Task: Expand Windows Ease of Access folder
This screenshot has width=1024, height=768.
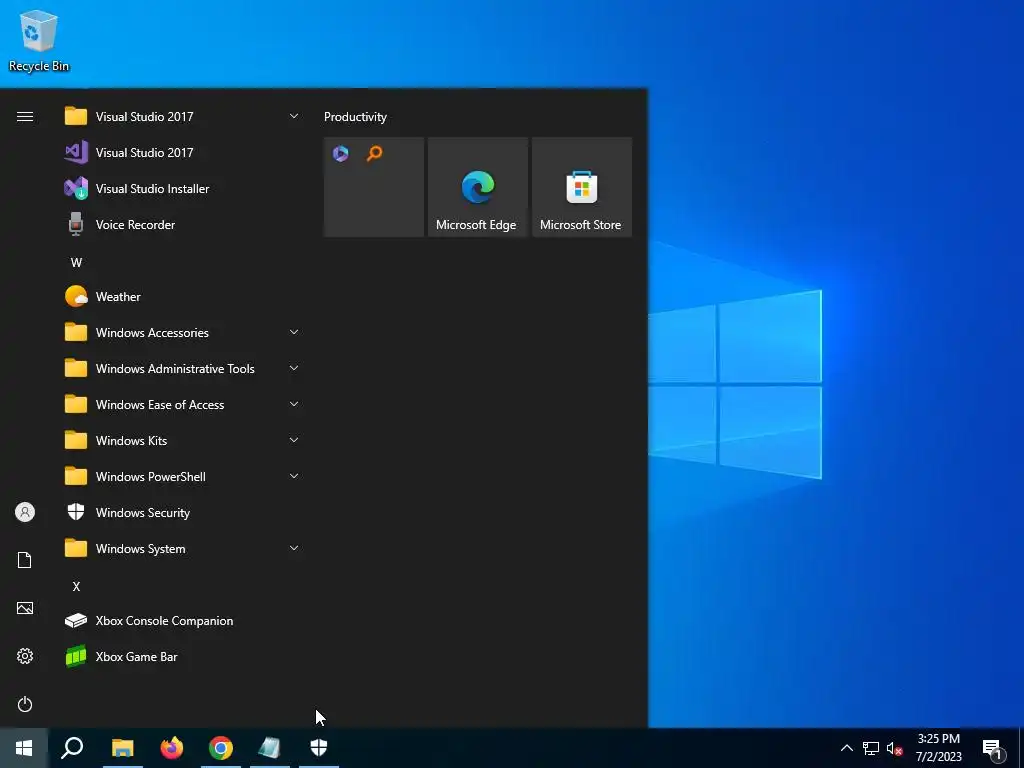Action: 182,405
